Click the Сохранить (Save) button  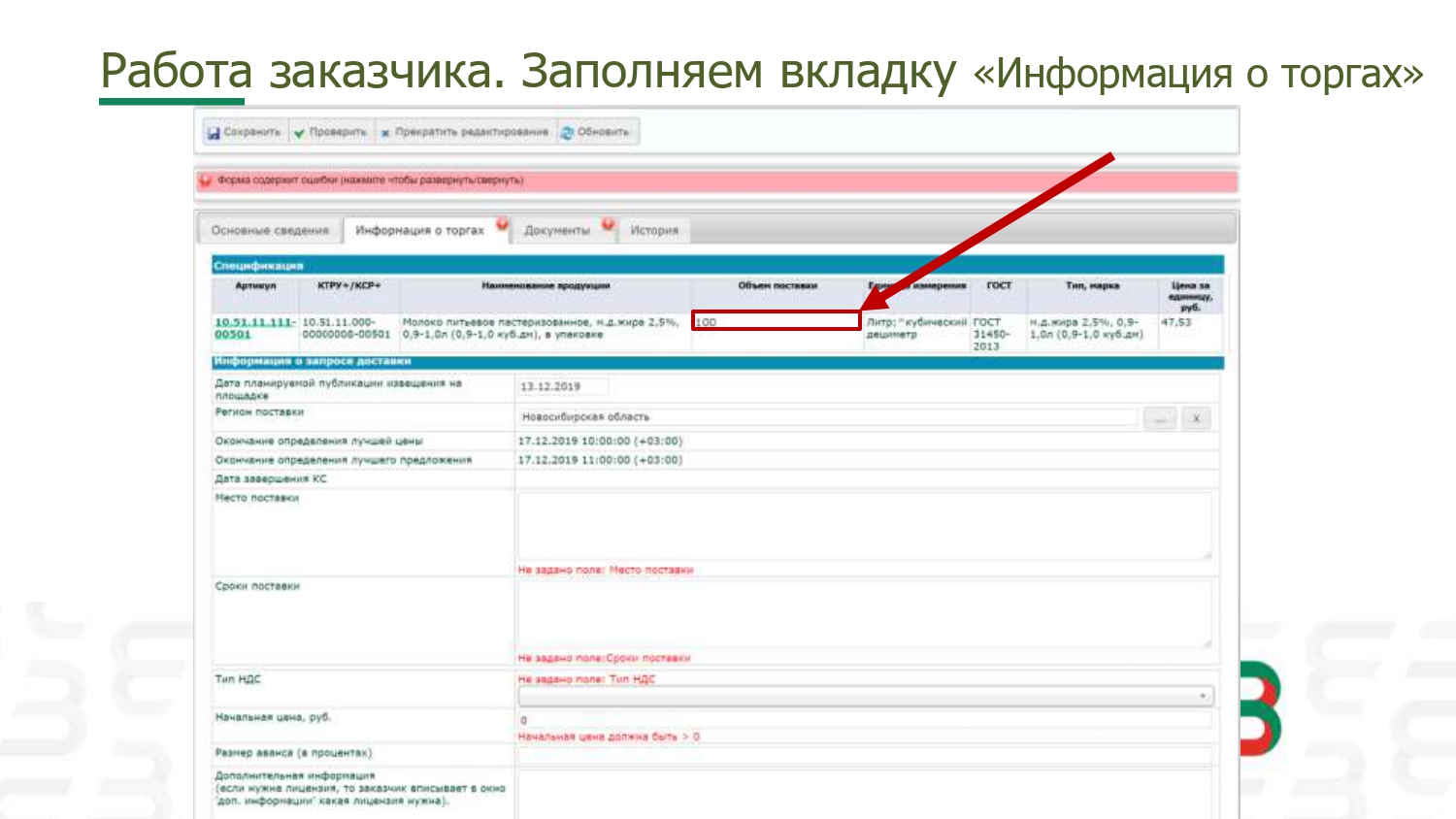click(245, 132)
